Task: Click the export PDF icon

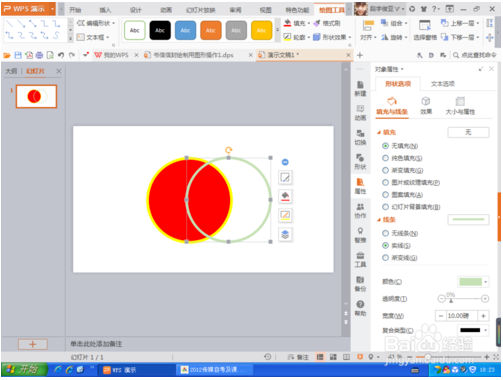Action: 29,55
